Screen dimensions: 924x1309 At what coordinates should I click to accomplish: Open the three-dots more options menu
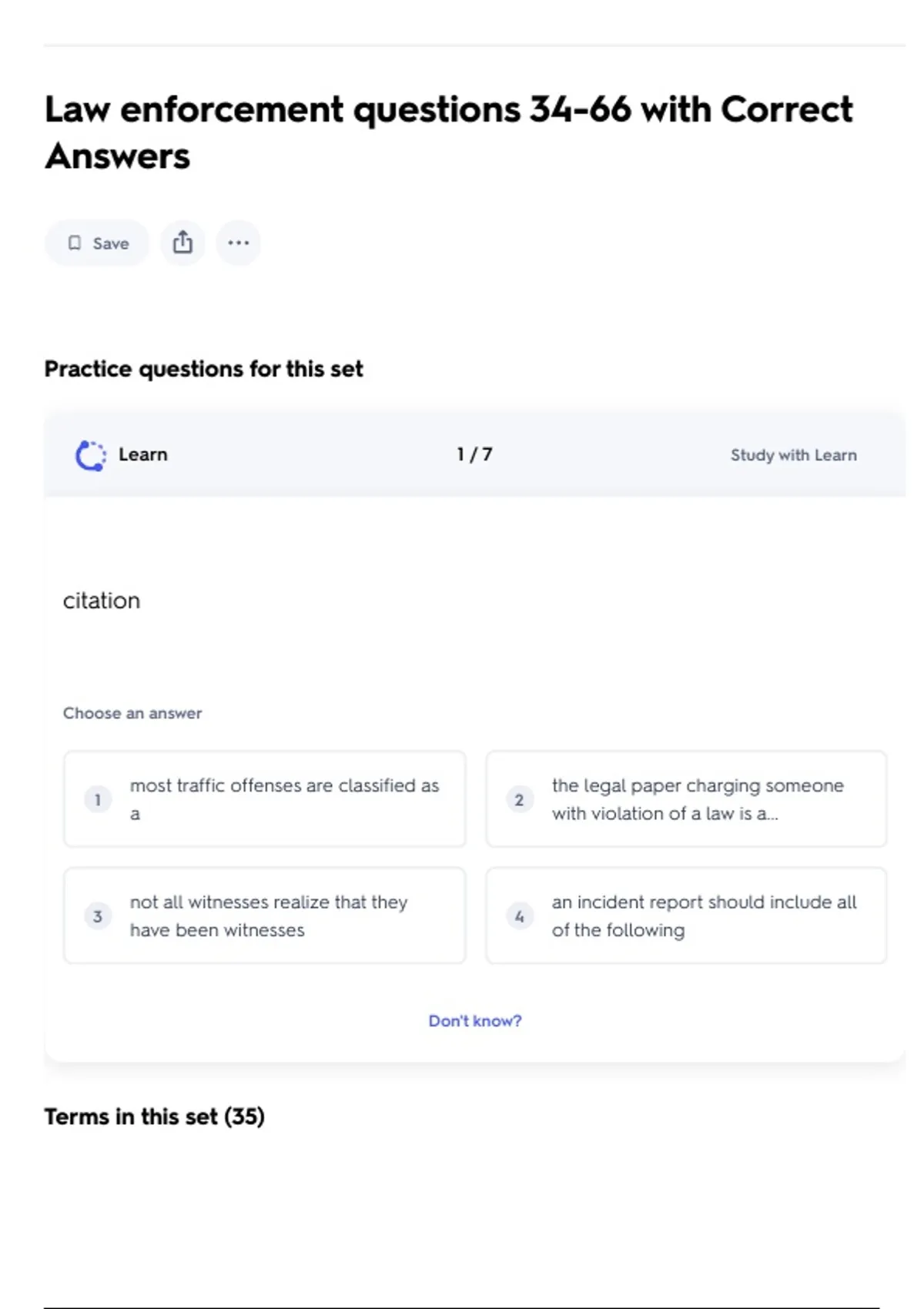point(238,243)
